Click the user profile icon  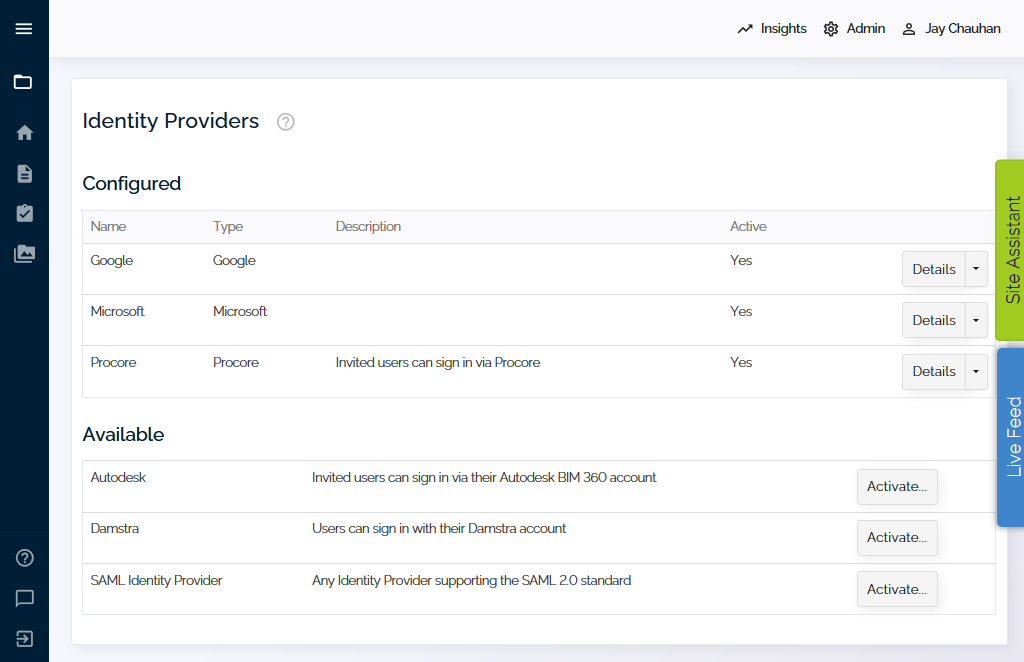[x=908, y=29]
